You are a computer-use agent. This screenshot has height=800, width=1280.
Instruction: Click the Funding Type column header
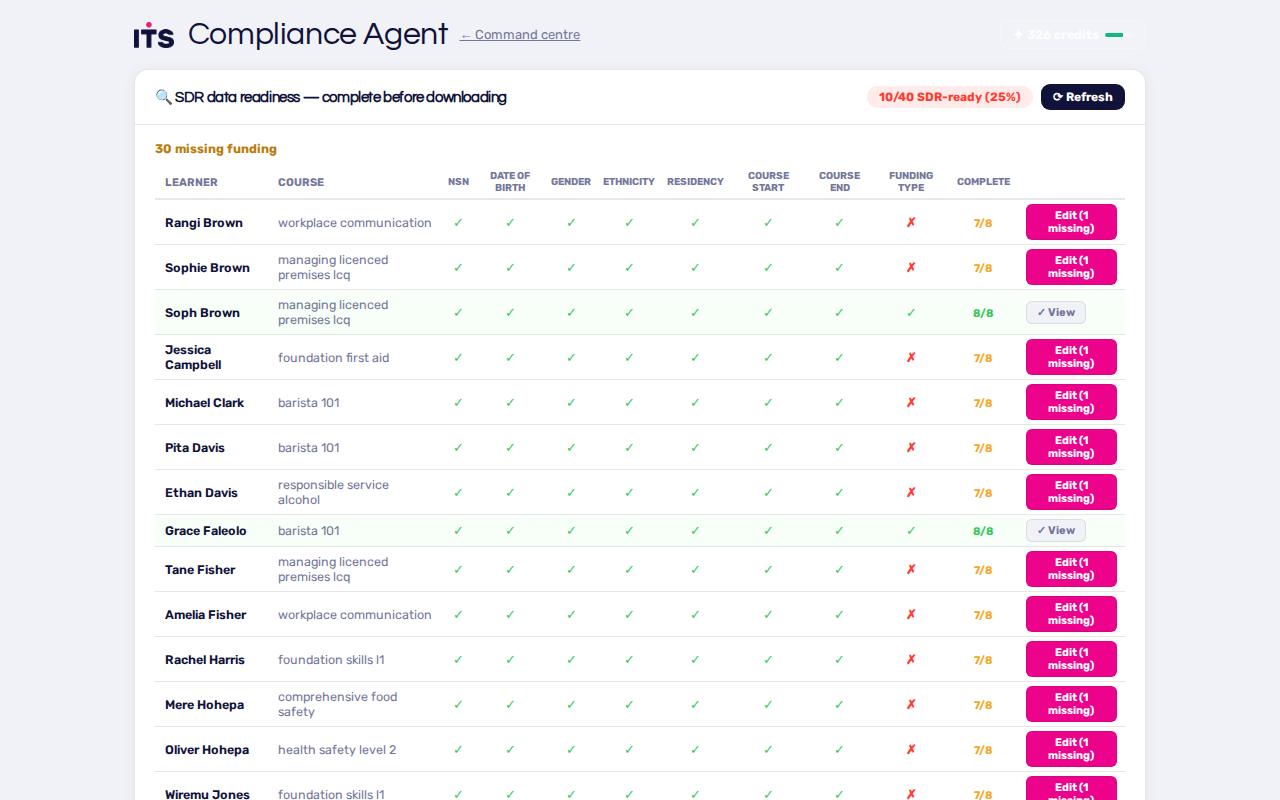pyautogui.click(x=911, y=182)
